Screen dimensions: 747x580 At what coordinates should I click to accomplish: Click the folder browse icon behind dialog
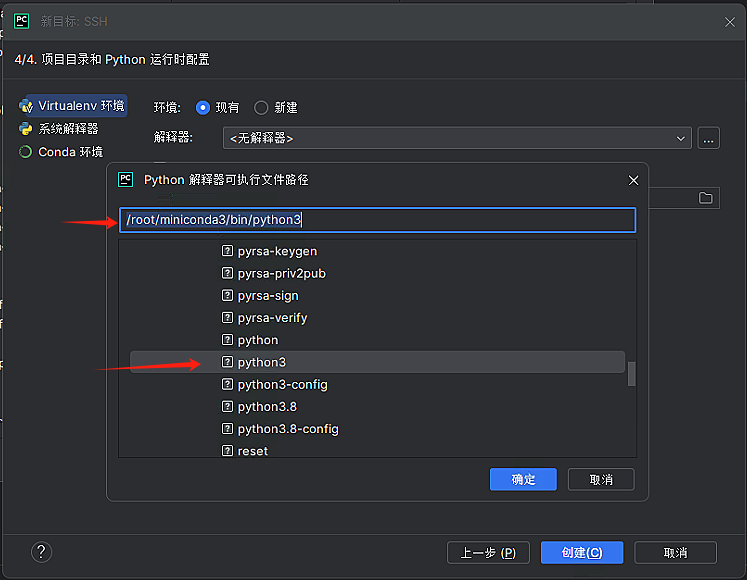[706, 198]
